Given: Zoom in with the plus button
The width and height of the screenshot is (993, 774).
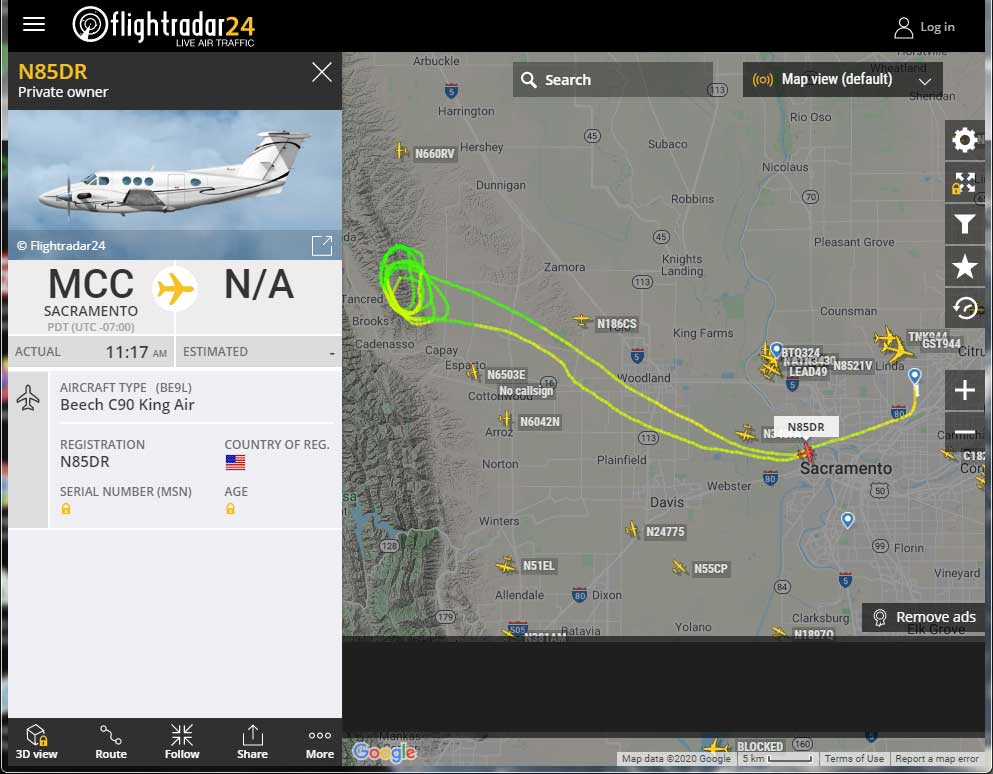Looking at the screenshot, I should (x=964, y=390).
